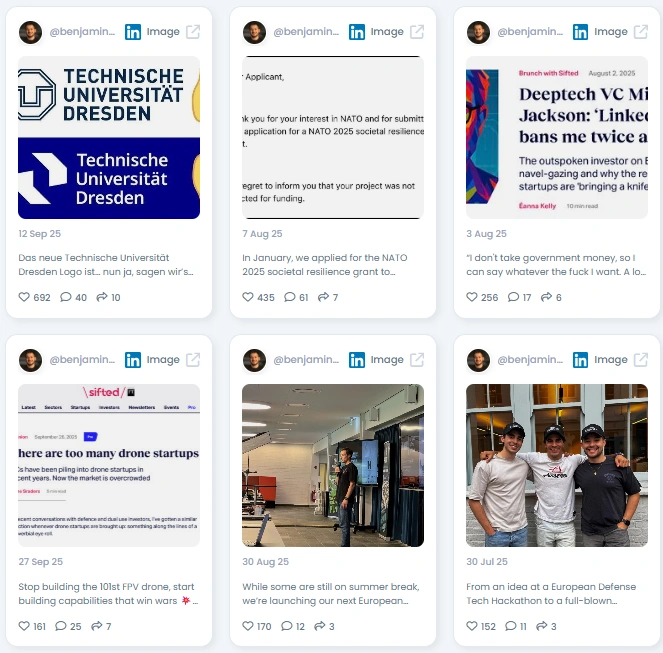663x653 pixels.
Task: Click share icon on 30 Aug 25 post
Action: coord(320,626)
